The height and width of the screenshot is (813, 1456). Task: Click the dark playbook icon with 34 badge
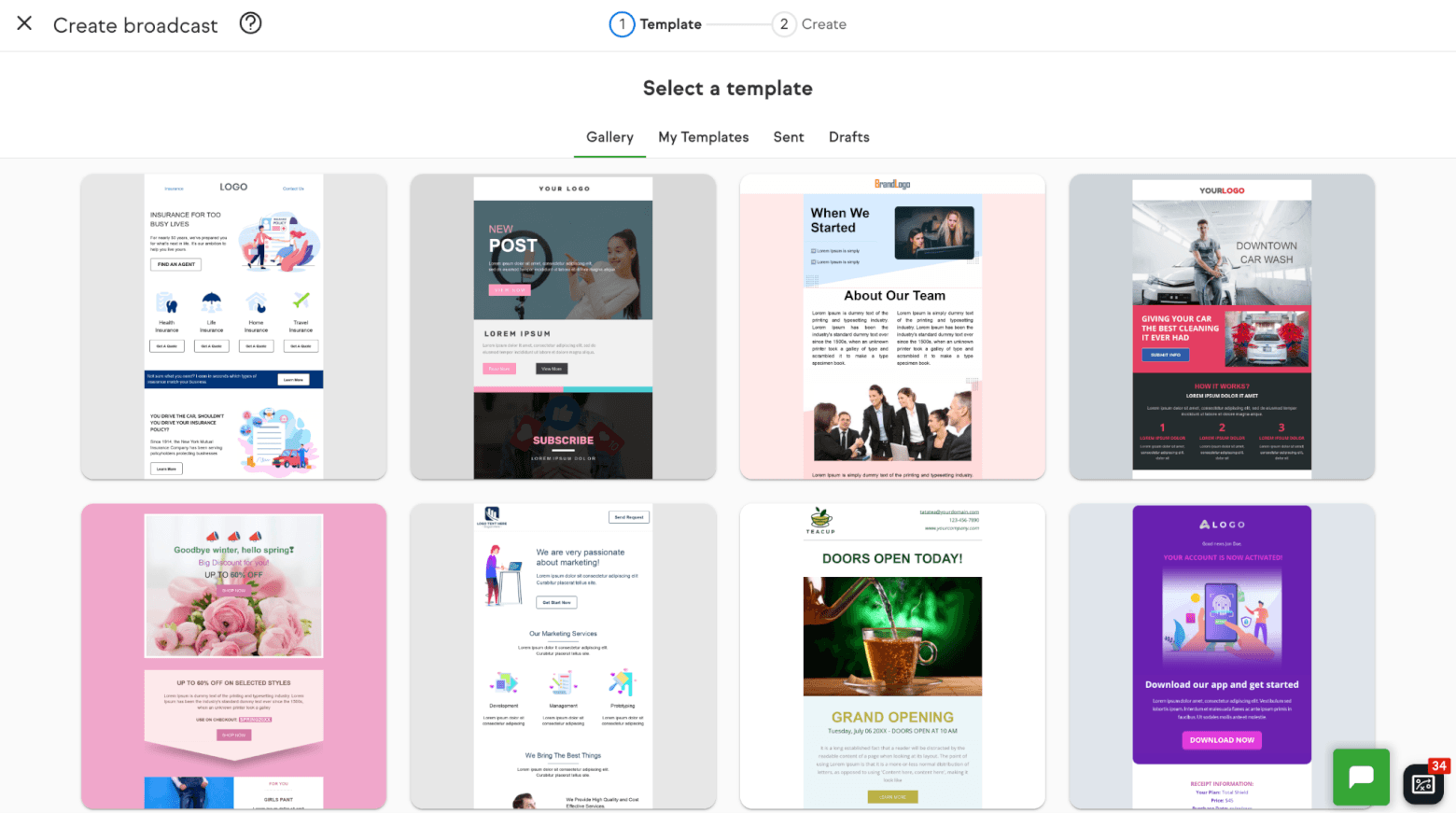tap(1422, 784)
